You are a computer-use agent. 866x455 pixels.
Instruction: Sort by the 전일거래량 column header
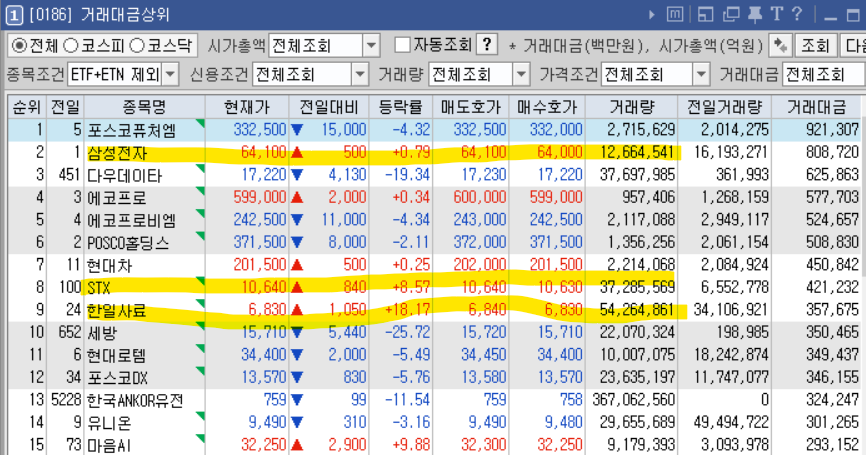tap(725, 107)
